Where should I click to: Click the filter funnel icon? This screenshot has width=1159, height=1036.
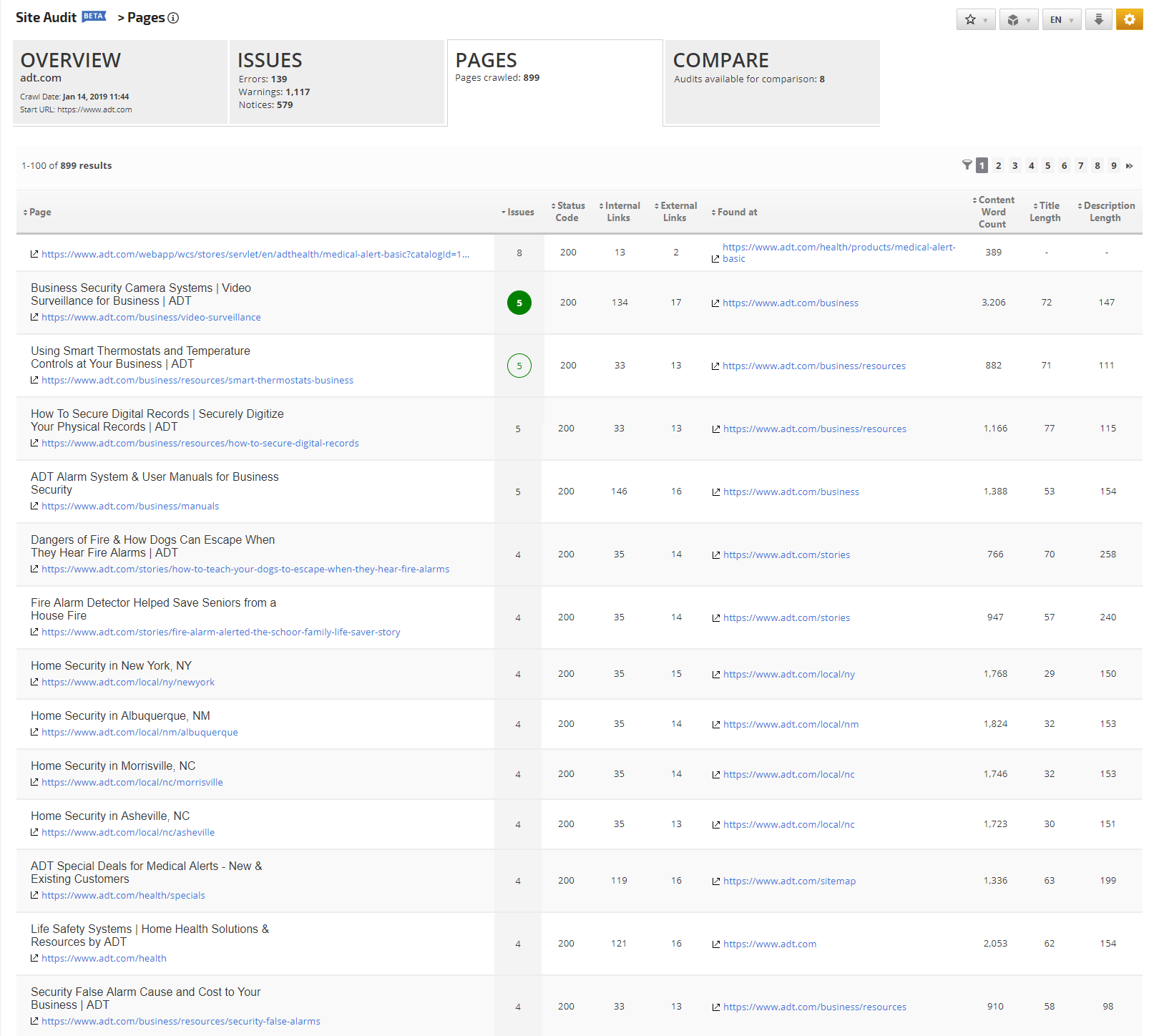967,165
